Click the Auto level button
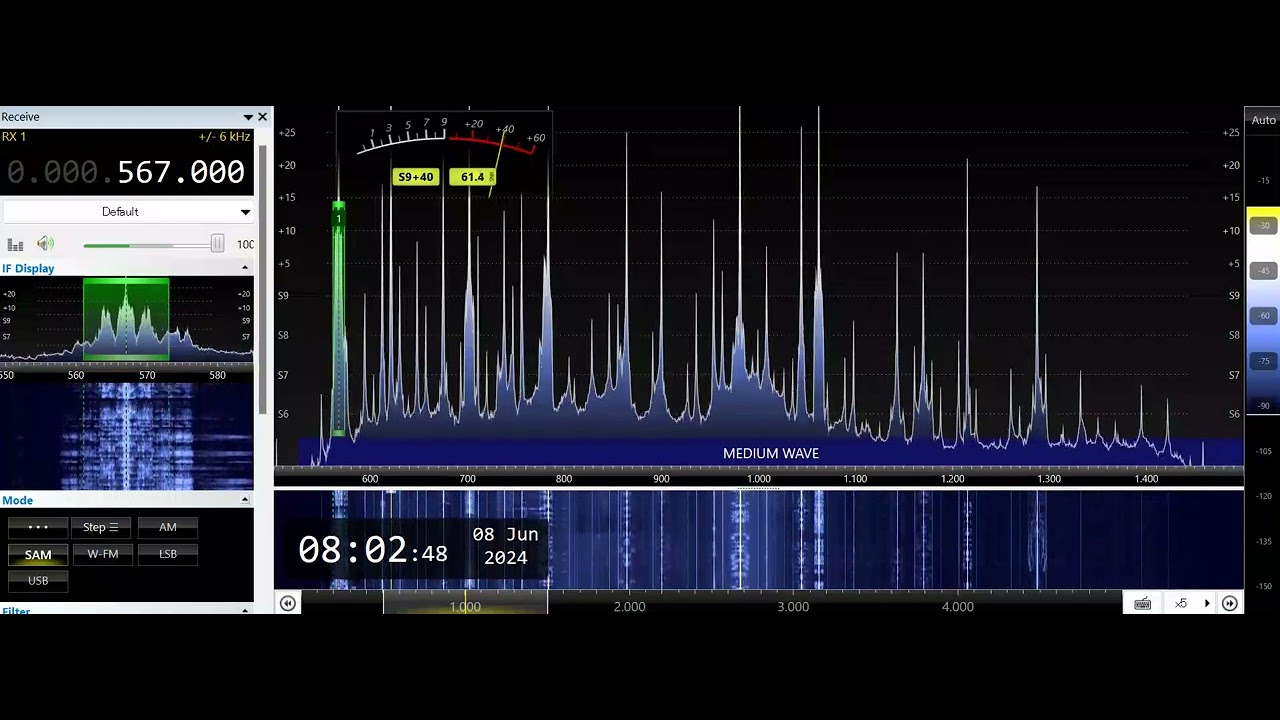Image resolution: width=1280 pixels, height=720 pixels. [x=1263, y=120]
